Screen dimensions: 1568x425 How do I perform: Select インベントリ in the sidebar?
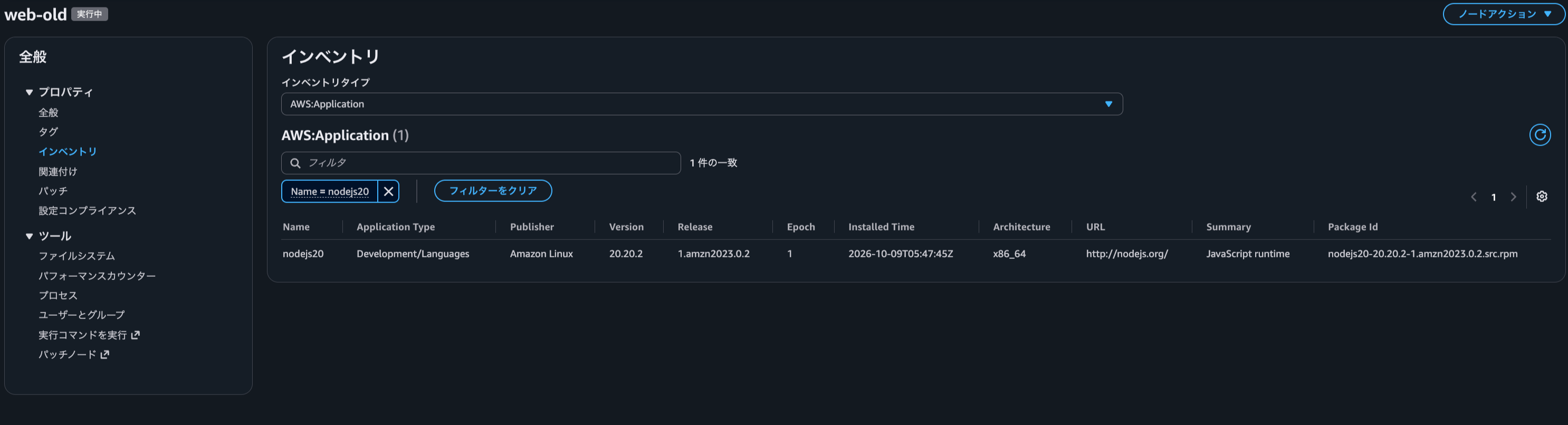tap(68, 151)
